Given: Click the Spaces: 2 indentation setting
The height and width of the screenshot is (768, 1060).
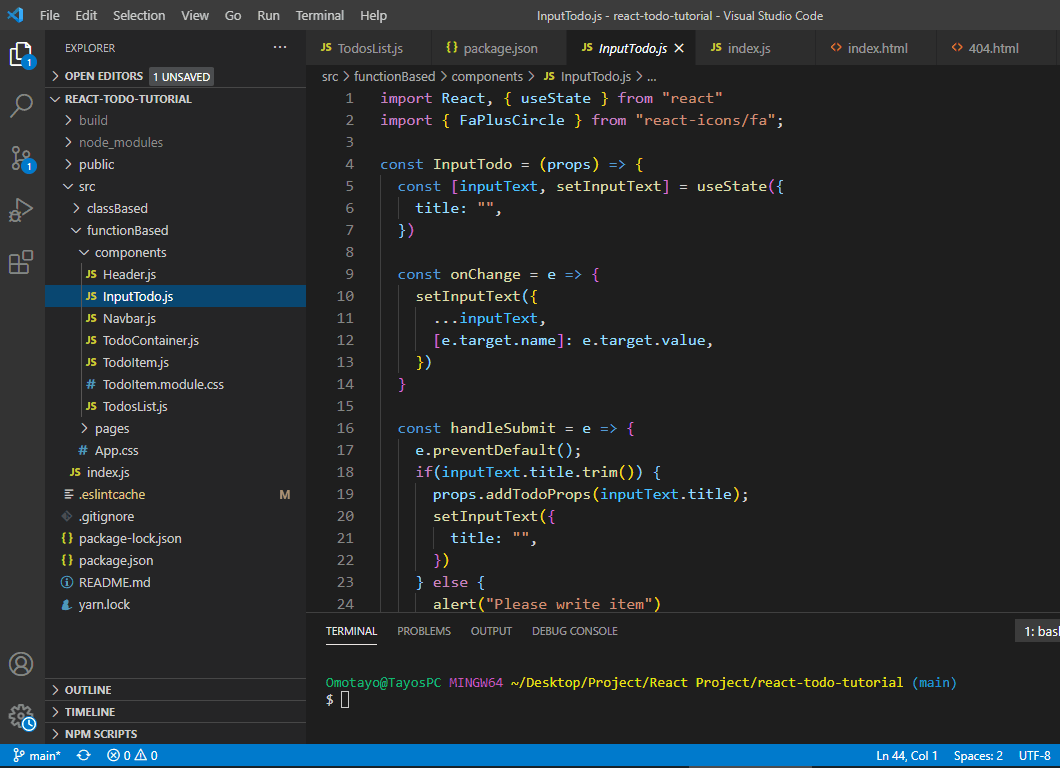Looking at the screenshot, I should pos(978,755).
